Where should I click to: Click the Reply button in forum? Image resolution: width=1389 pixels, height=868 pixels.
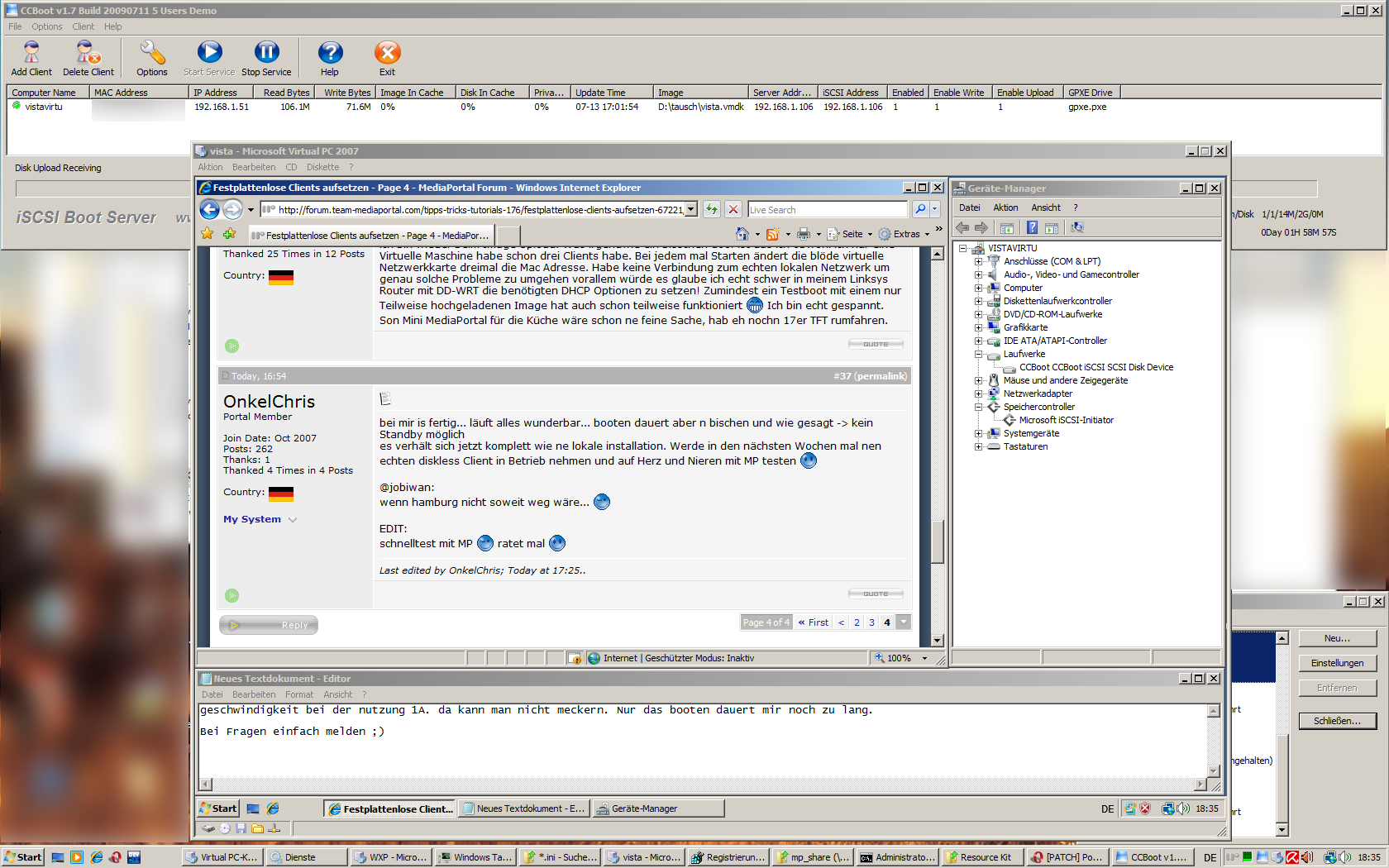point(269,625)
